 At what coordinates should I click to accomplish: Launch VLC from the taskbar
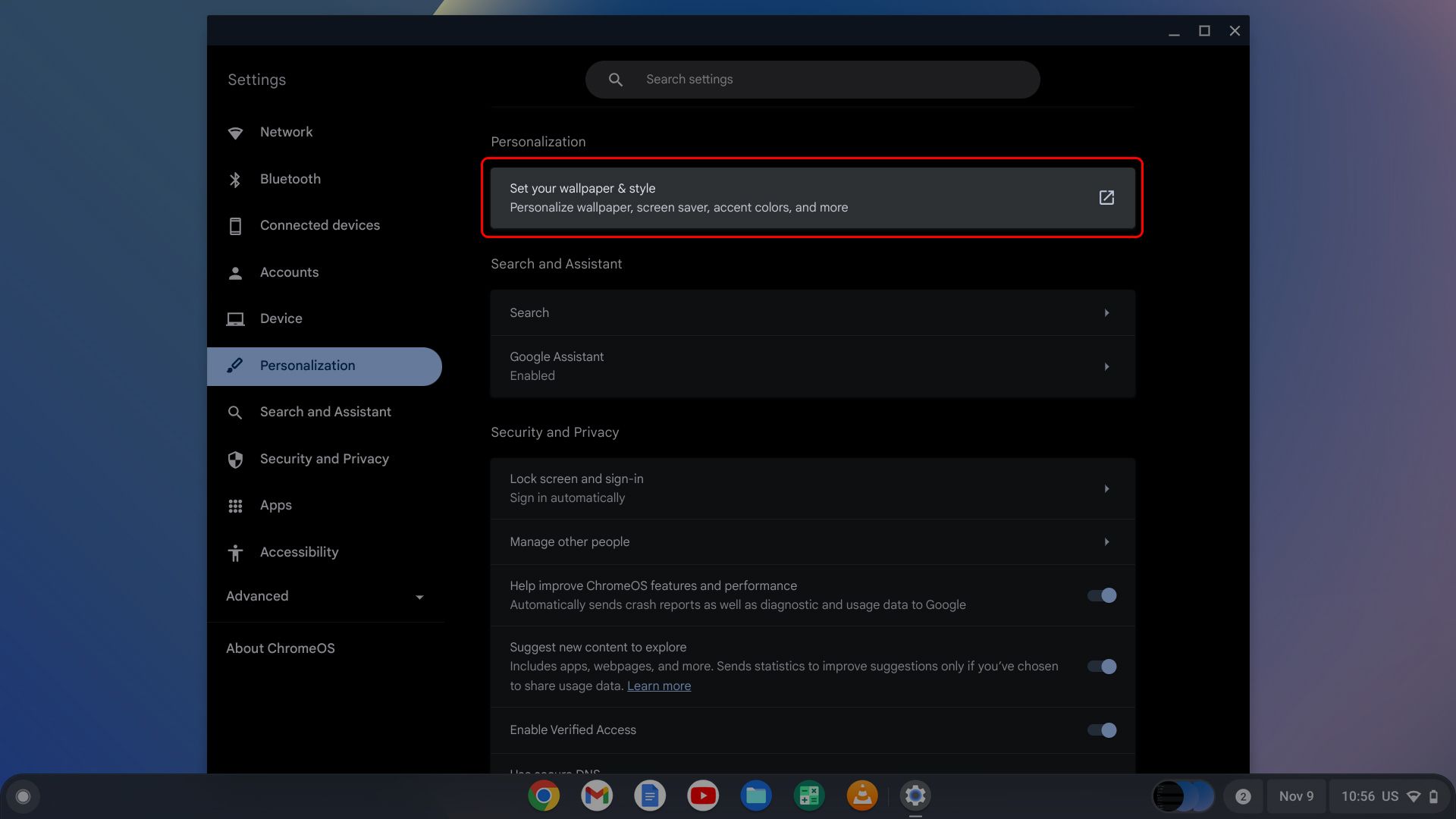(x=862, y=795)
